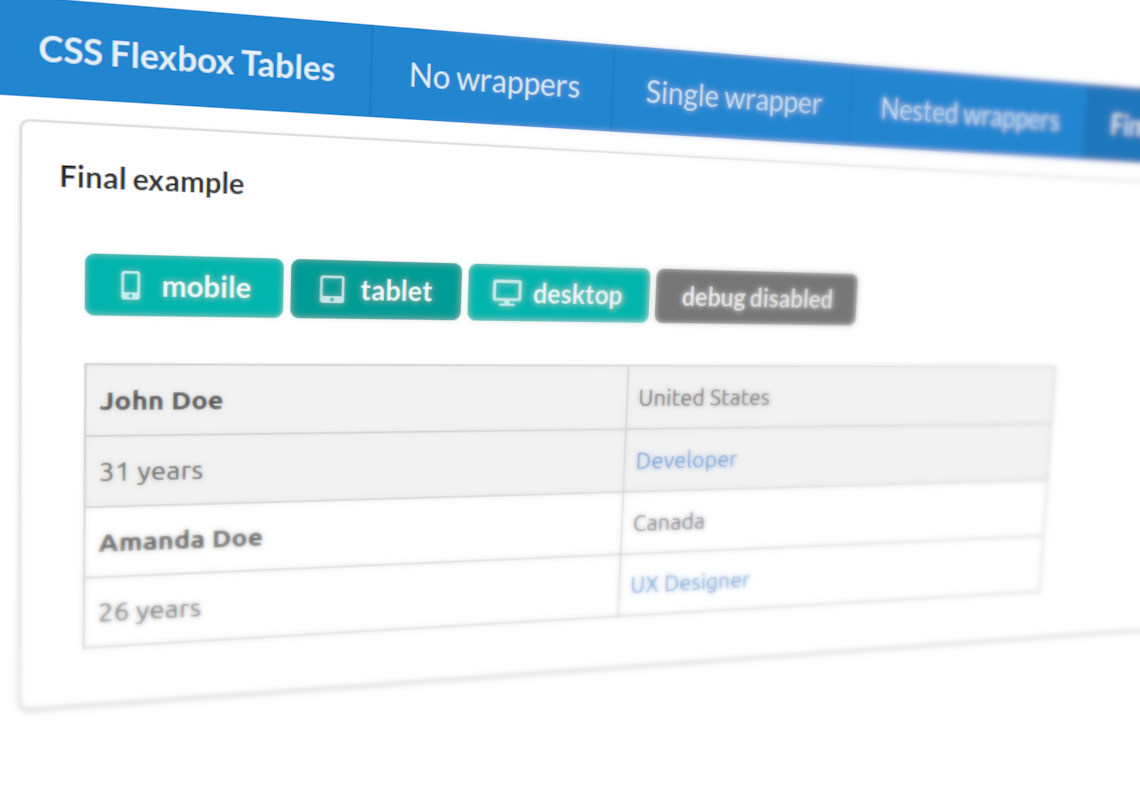
Task: Open the Developer link
Action: [x=686, y=460]
